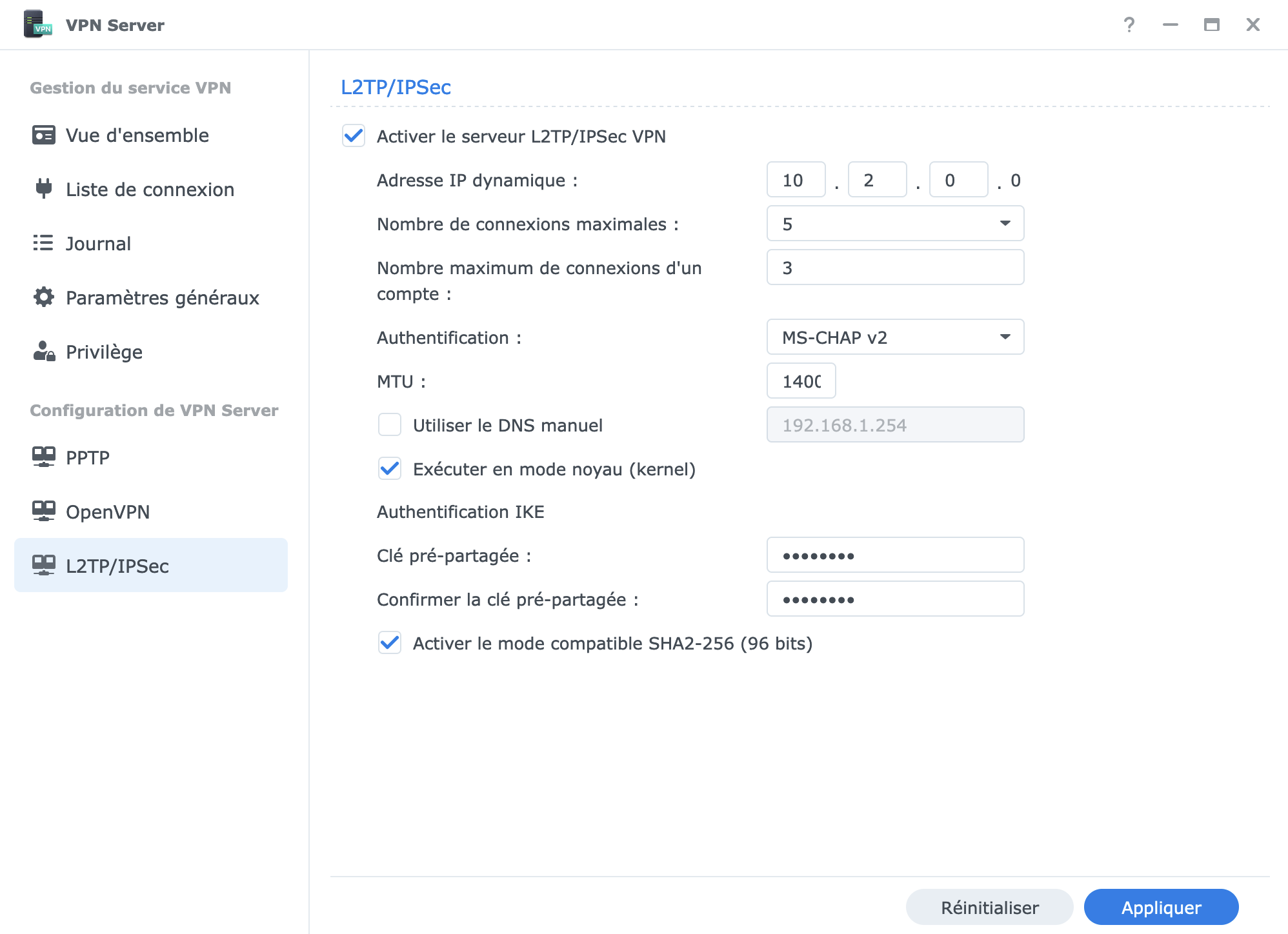Viewport: 1288px width, 934px height.
Task: Open the Authentification MS-CHAP v2 dropdown
Action: [895, 337]
